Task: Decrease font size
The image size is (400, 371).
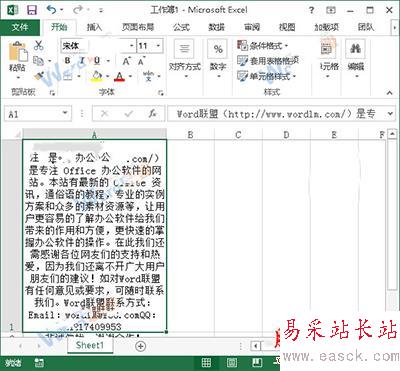Action: [141, 61]
